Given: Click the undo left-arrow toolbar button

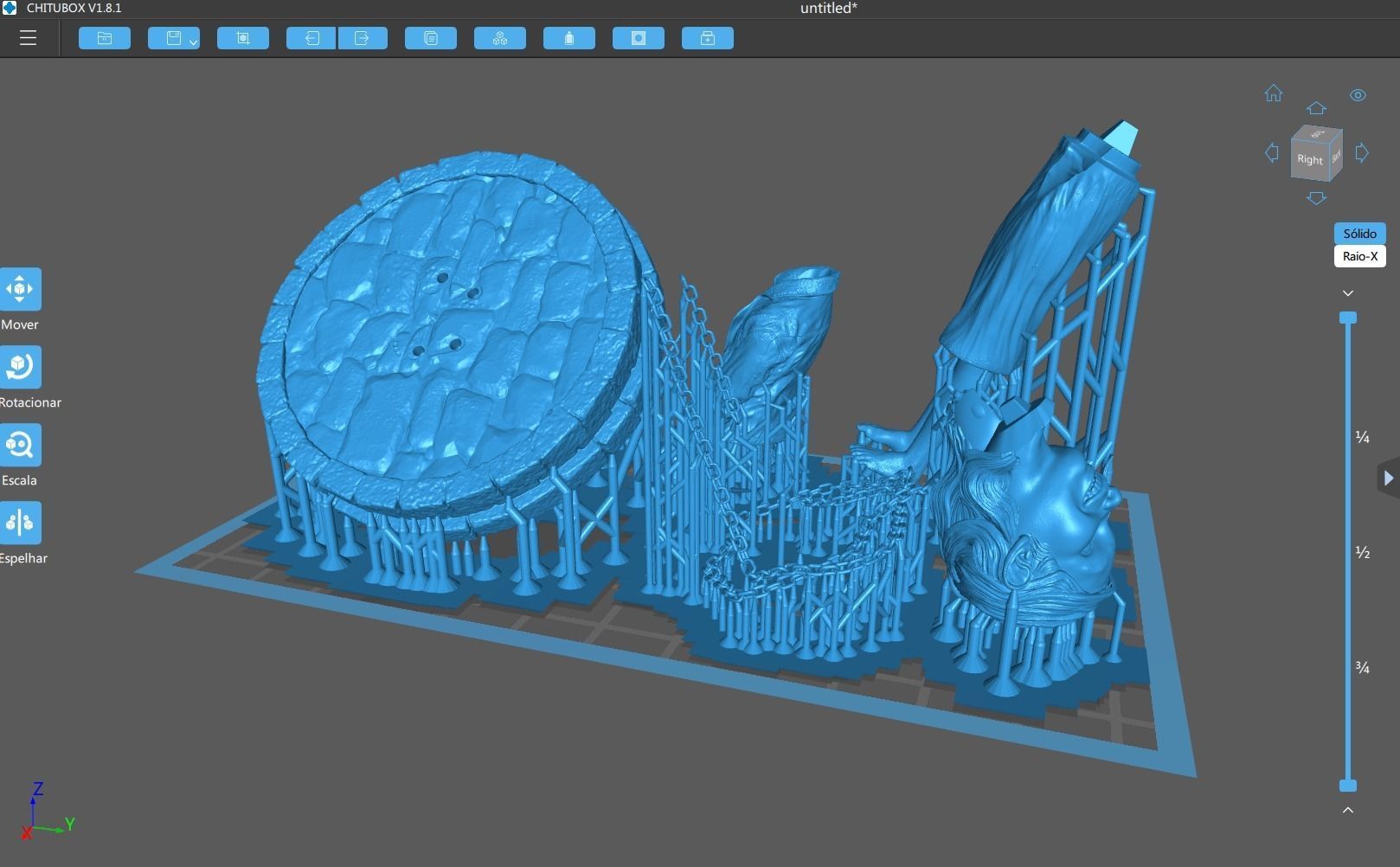Looking at the screenshot, I should (x=311, y=38).
